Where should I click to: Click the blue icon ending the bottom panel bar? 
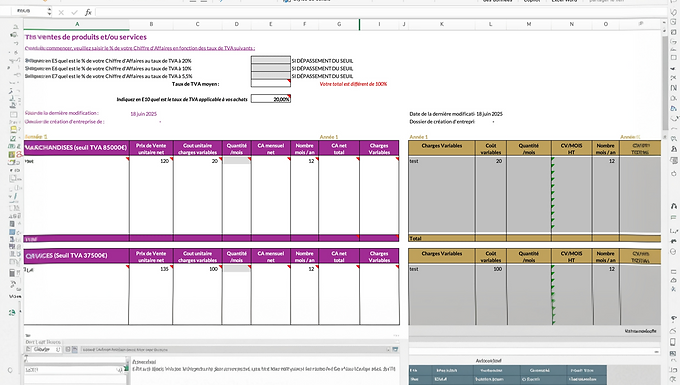tap(395, 349)
